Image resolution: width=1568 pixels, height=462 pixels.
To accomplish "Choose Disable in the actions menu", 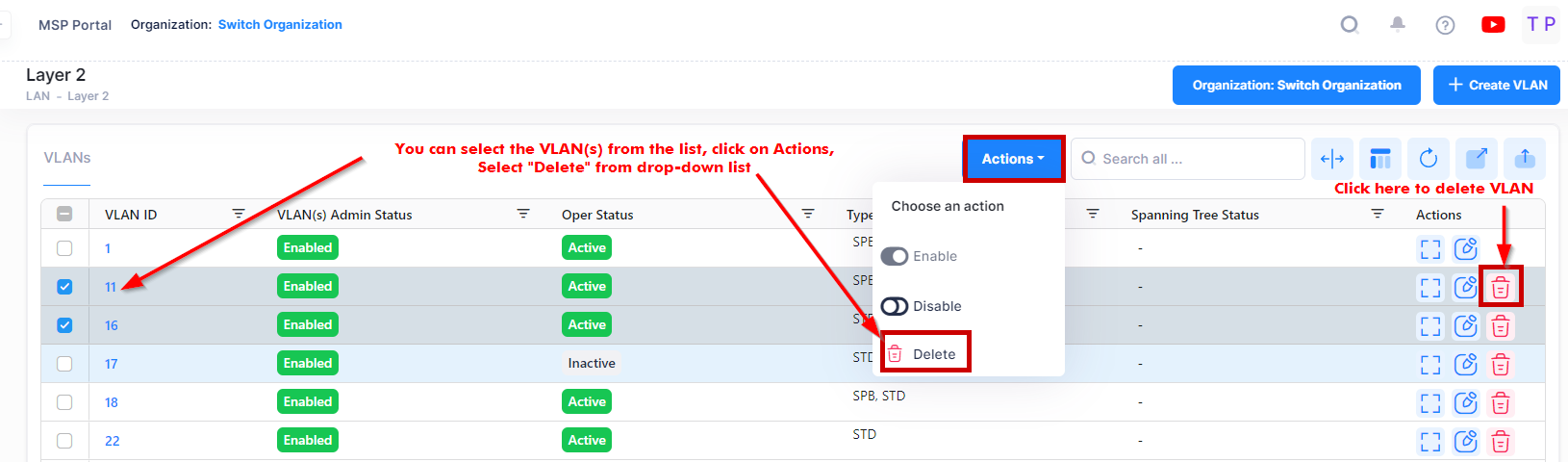I will [x=922, y=306].
